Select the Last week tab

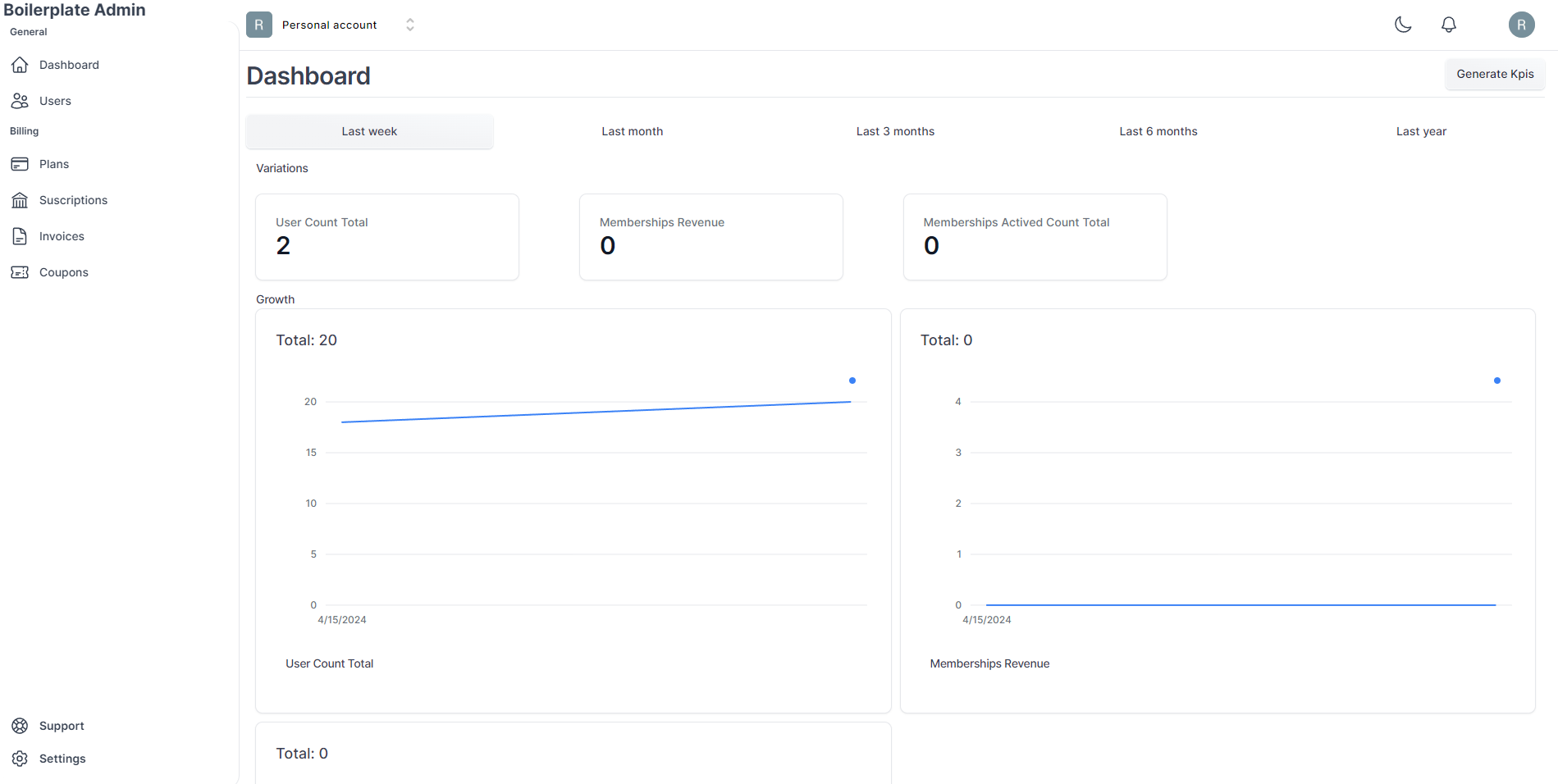[369, 131]
